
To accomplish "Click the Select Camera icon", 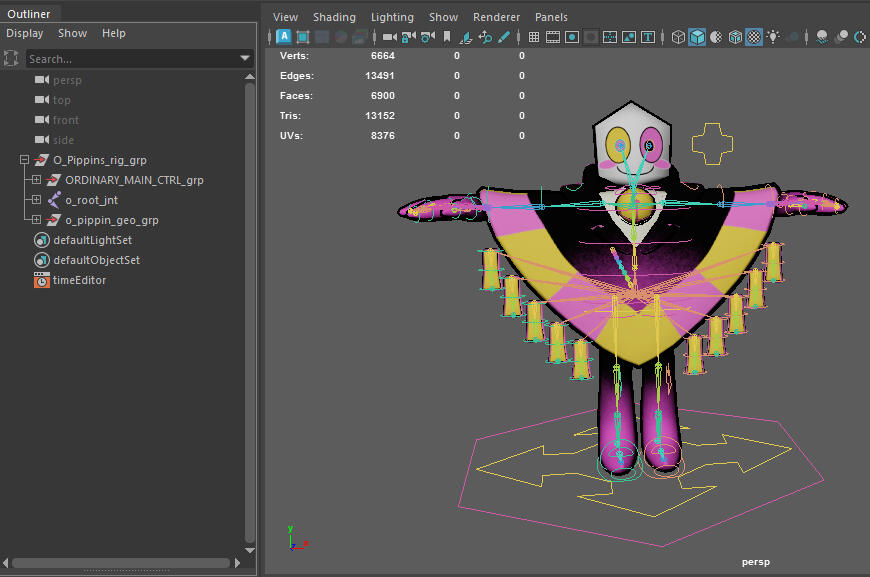I will click(390, 37).
